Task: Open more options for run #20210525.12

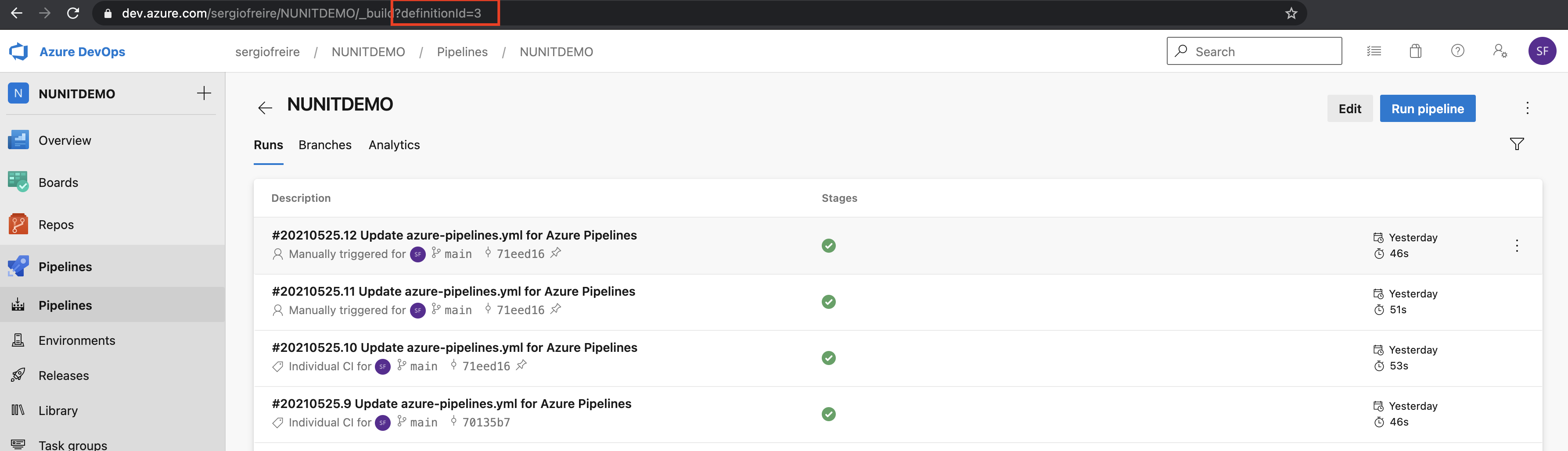Action: 1516,246
